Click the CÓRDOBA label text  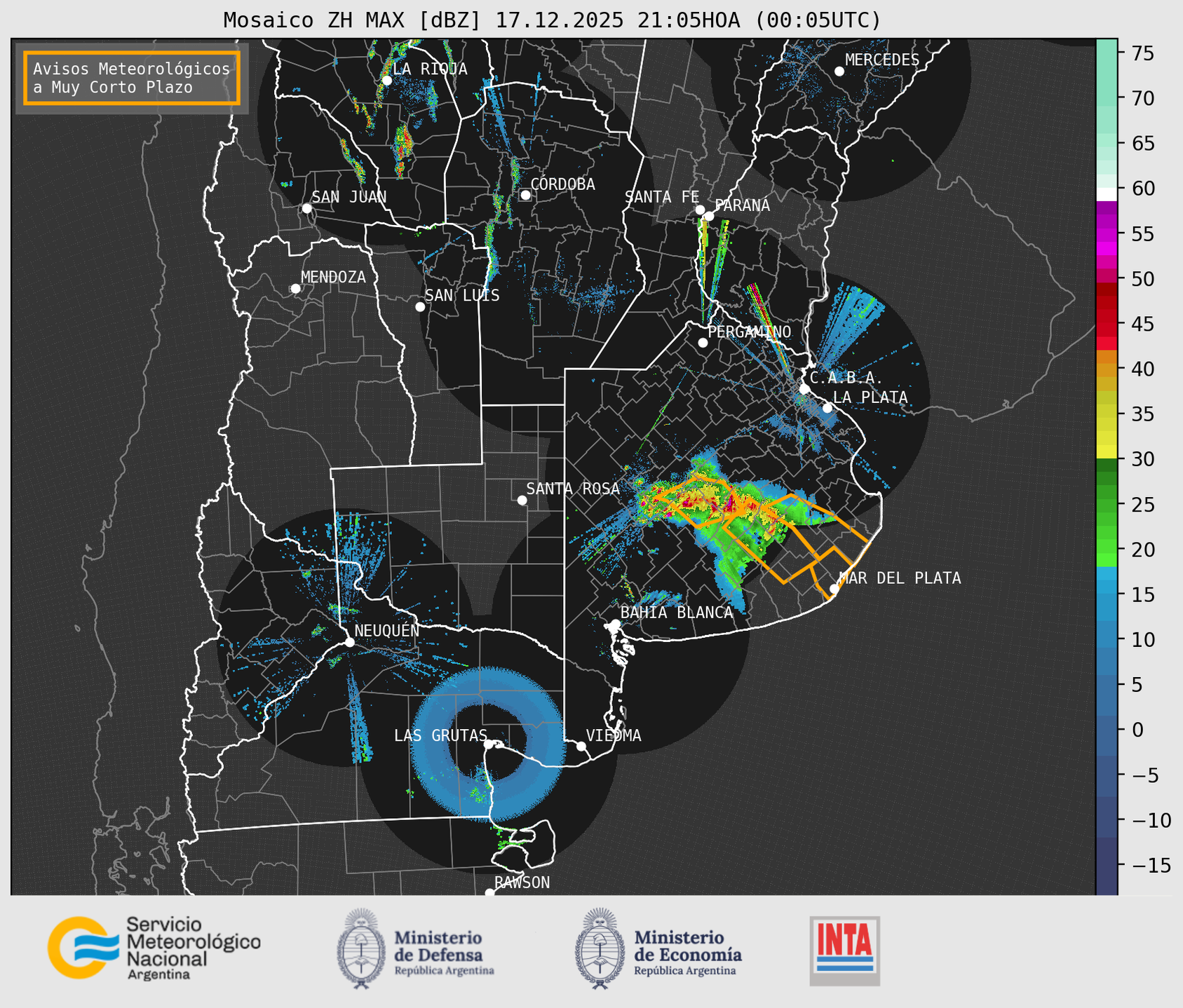[x=562, y=184]
